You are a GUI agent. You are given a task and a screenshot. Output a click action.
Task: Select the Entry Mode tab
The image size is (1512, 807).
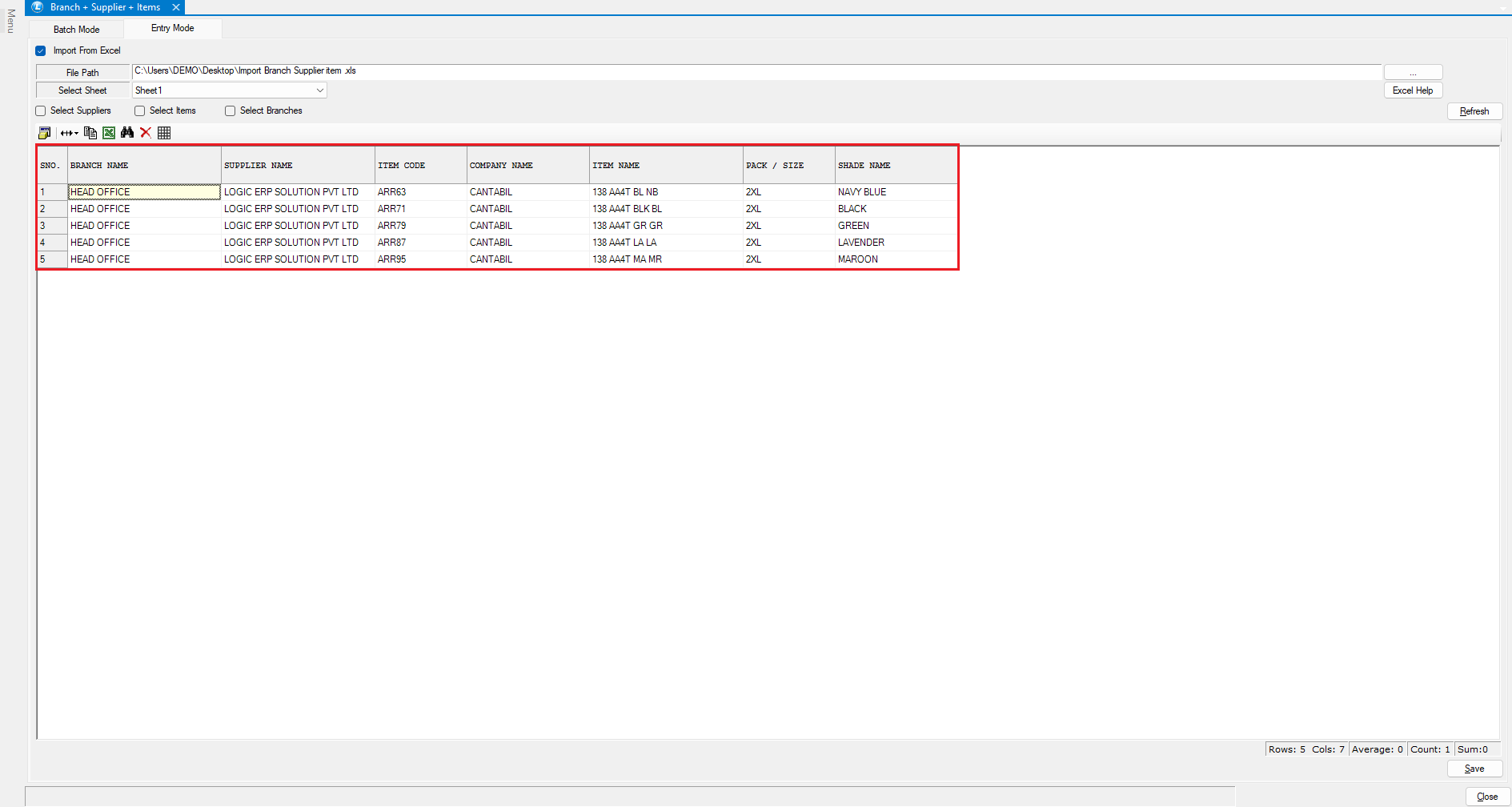click(x=173, y=28)
